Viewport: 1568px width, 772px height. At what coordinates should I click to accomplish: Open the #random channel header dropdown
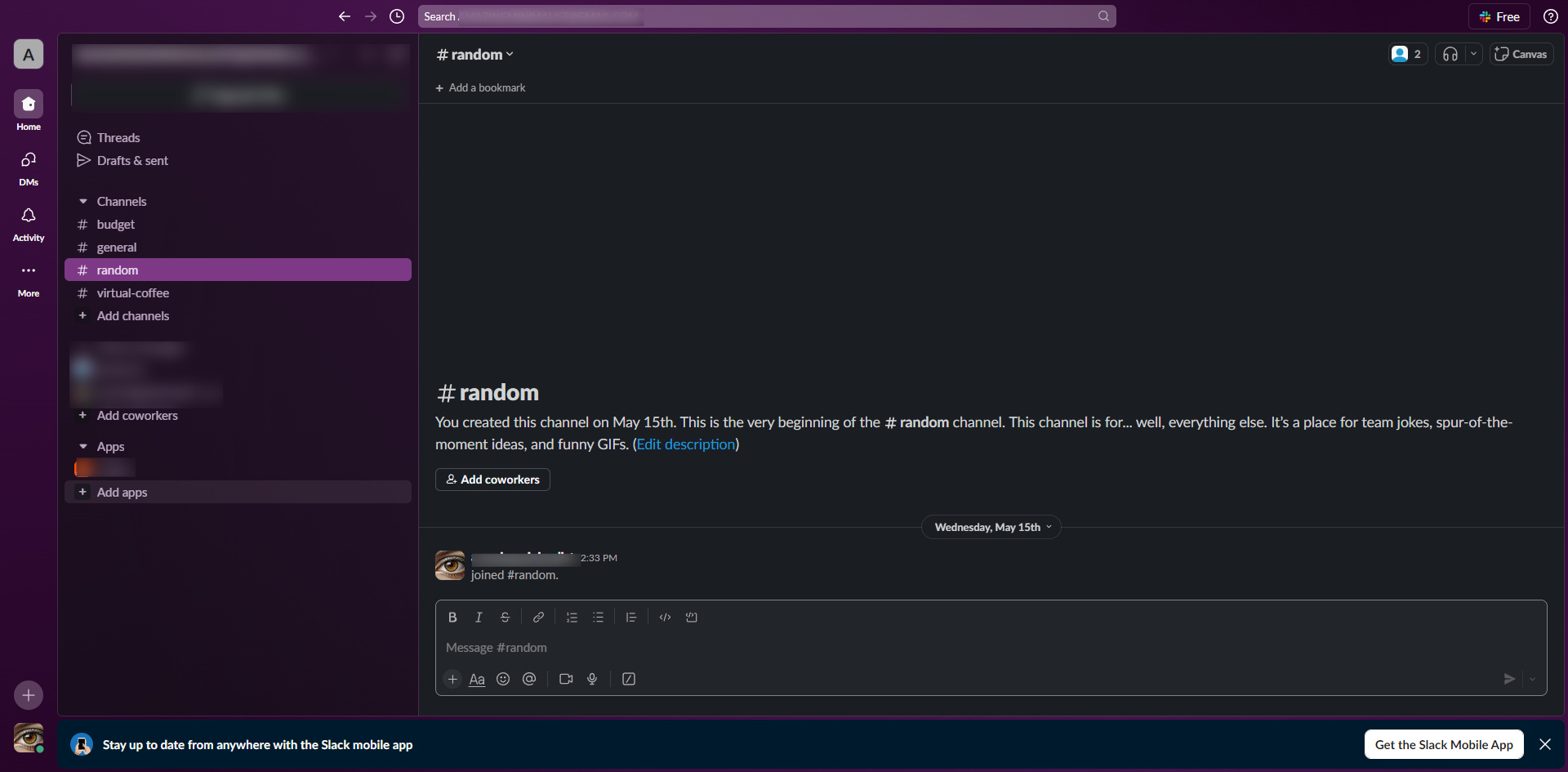tap(475, 55)
